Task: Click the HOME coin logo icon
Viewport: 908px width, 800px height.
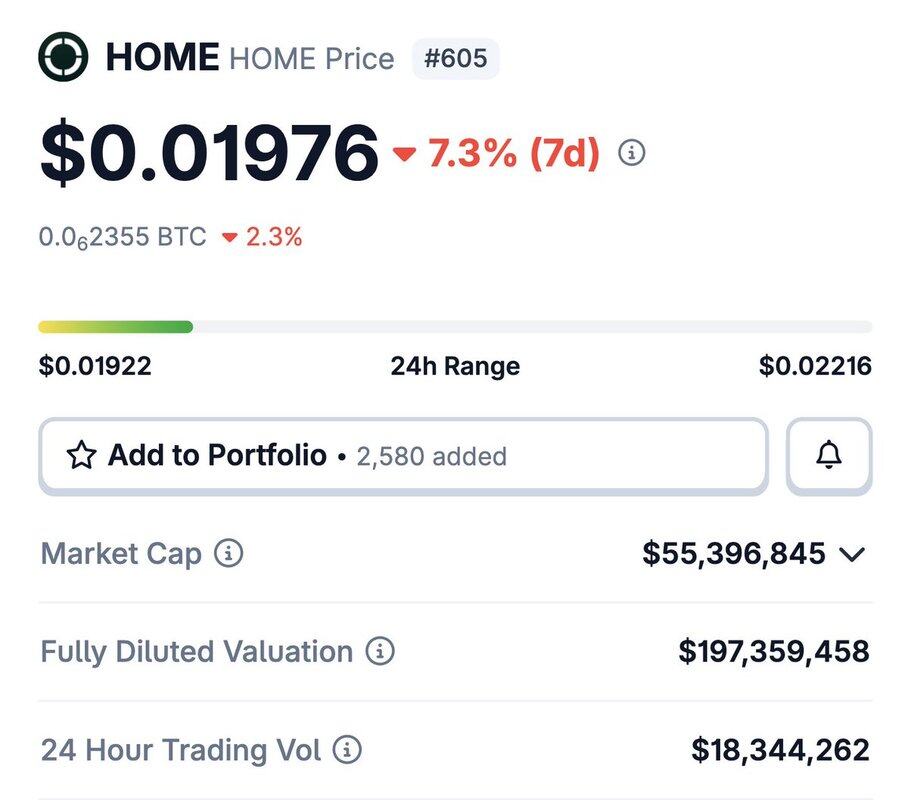Action: (x=63, y=57)
